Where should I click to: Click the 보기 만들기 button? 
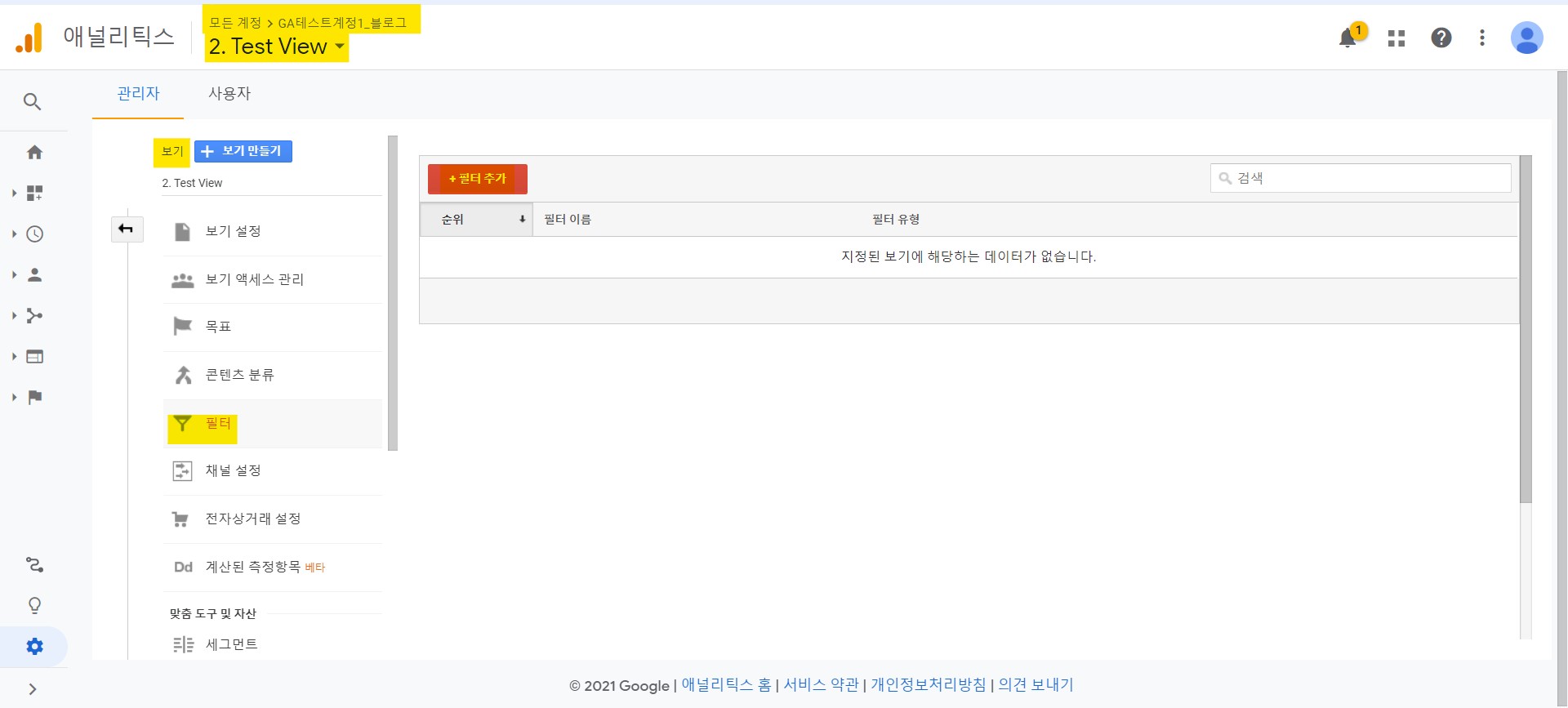(x=243, y=151)
